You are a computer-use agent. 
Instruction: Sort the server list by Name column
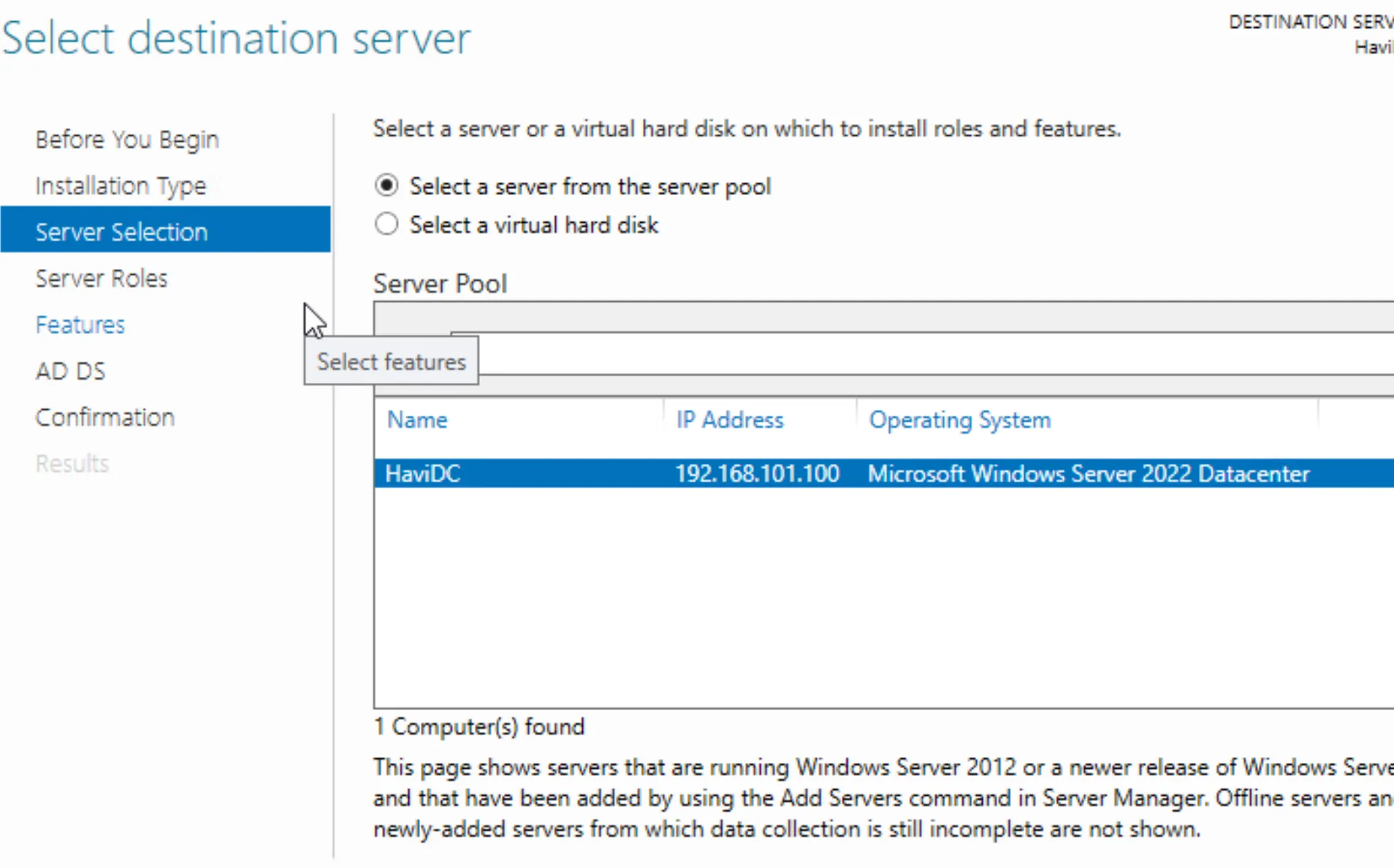tap(417, 420)
